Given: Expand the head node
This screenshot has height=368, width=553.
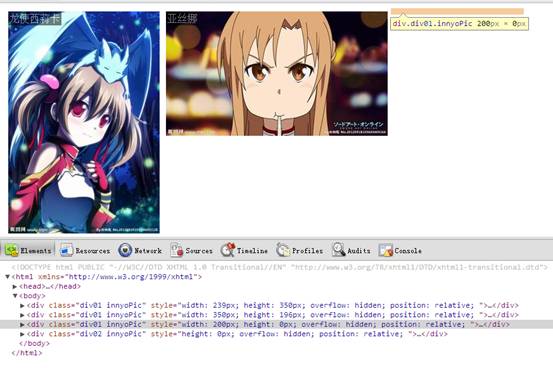Looking at the screenshot, I should pos(15,286).
